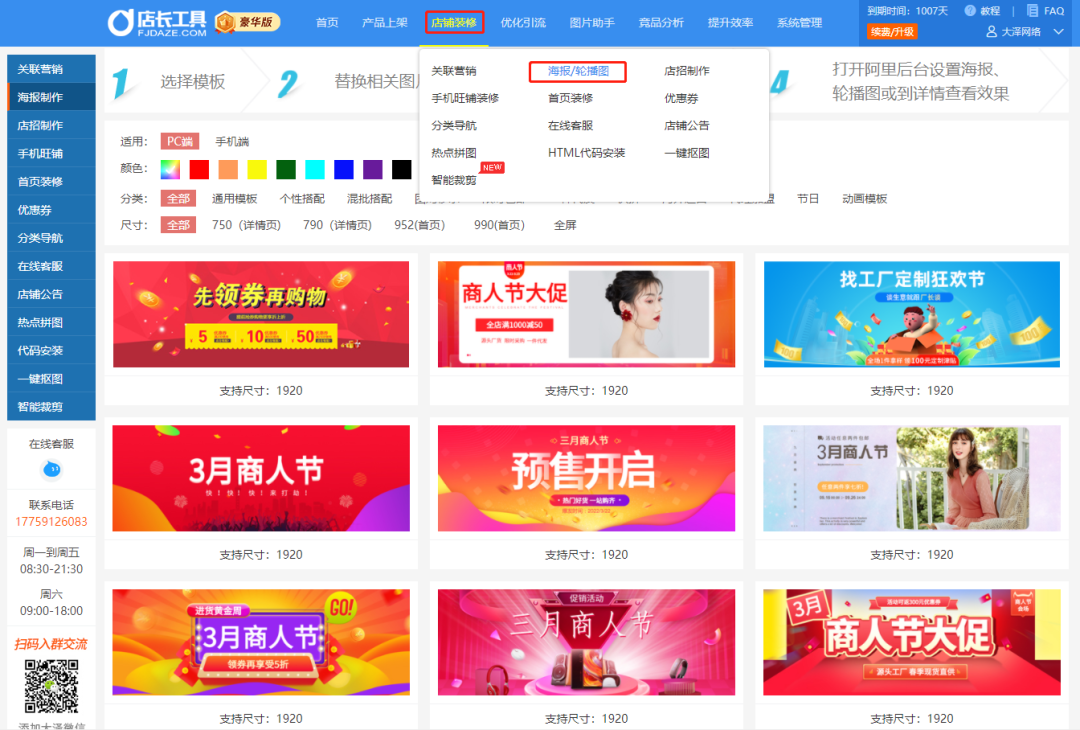Open 手机旺铺 in left sidebar

[x=51, y=154]
